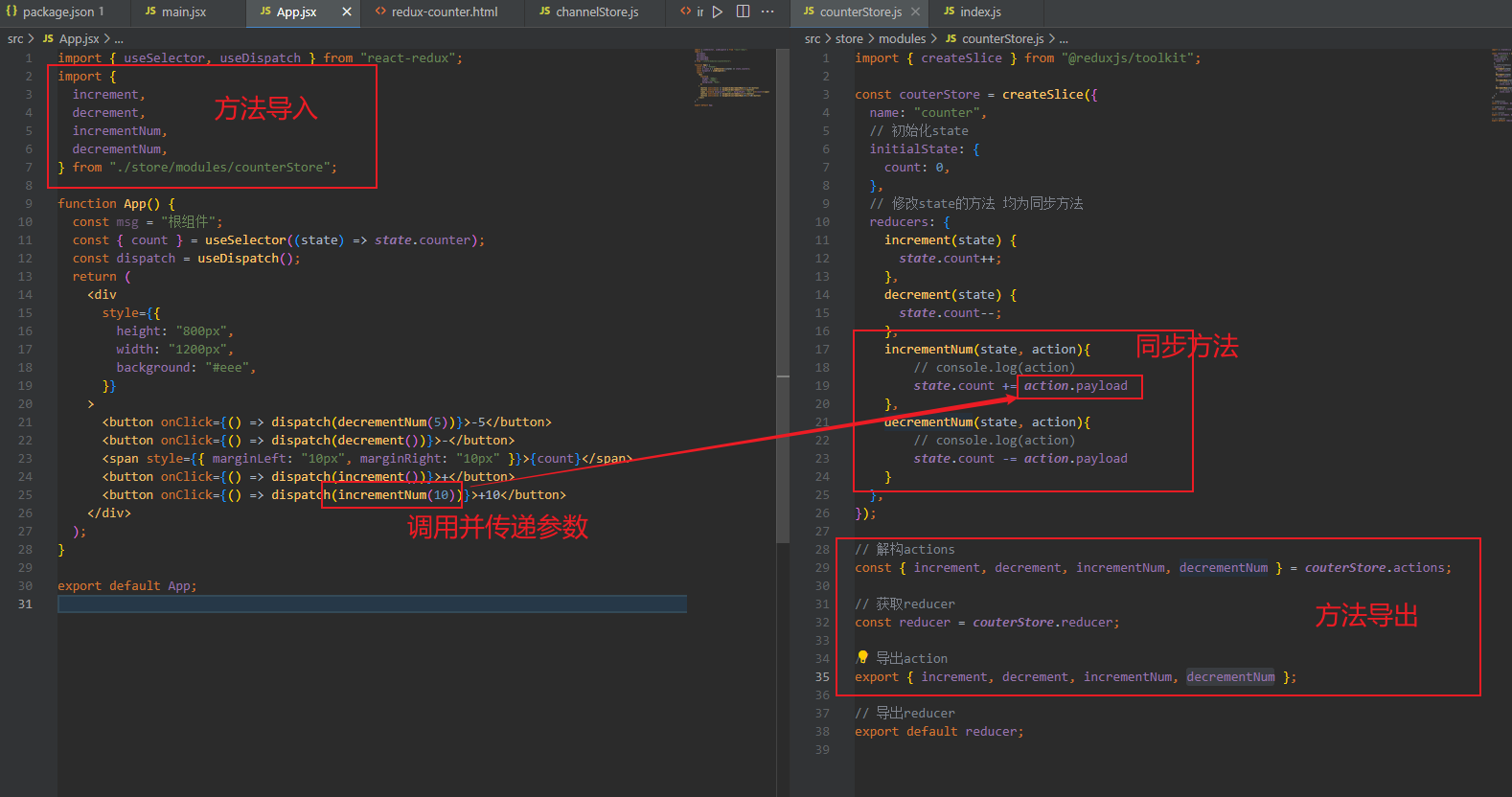Viewport: 1512px width, 797px height.
Task: Click the App.jsx breadcrumb item
Action: [x=79, y=38]
